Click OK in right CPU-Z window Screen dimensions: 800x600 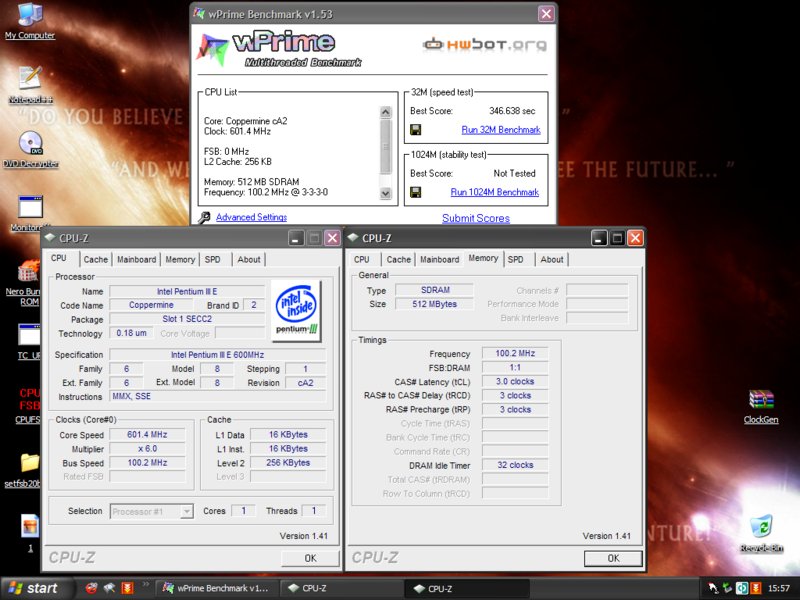(614, 558)
